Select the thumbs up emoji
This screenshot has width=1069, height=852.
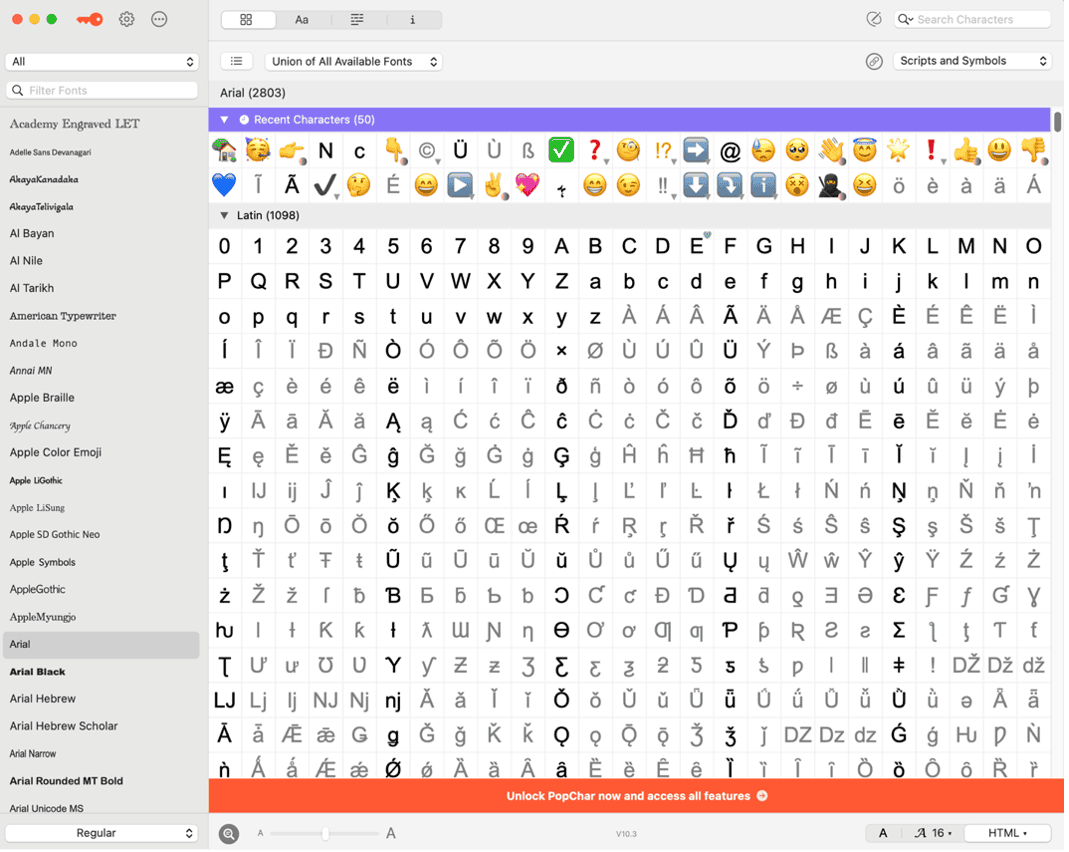pos(965,150)
